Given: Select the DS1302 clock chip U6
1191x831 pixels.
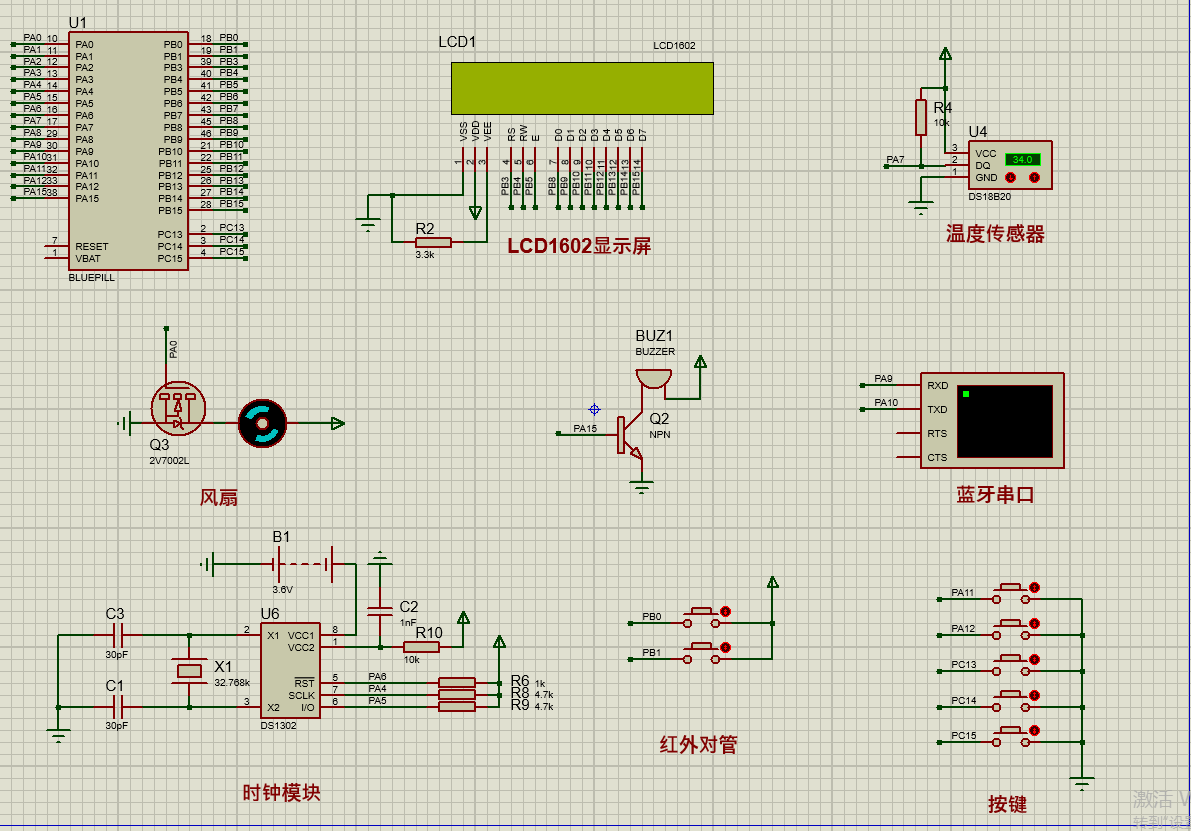Looking at the screenshot, I should [x=290, y=670].
